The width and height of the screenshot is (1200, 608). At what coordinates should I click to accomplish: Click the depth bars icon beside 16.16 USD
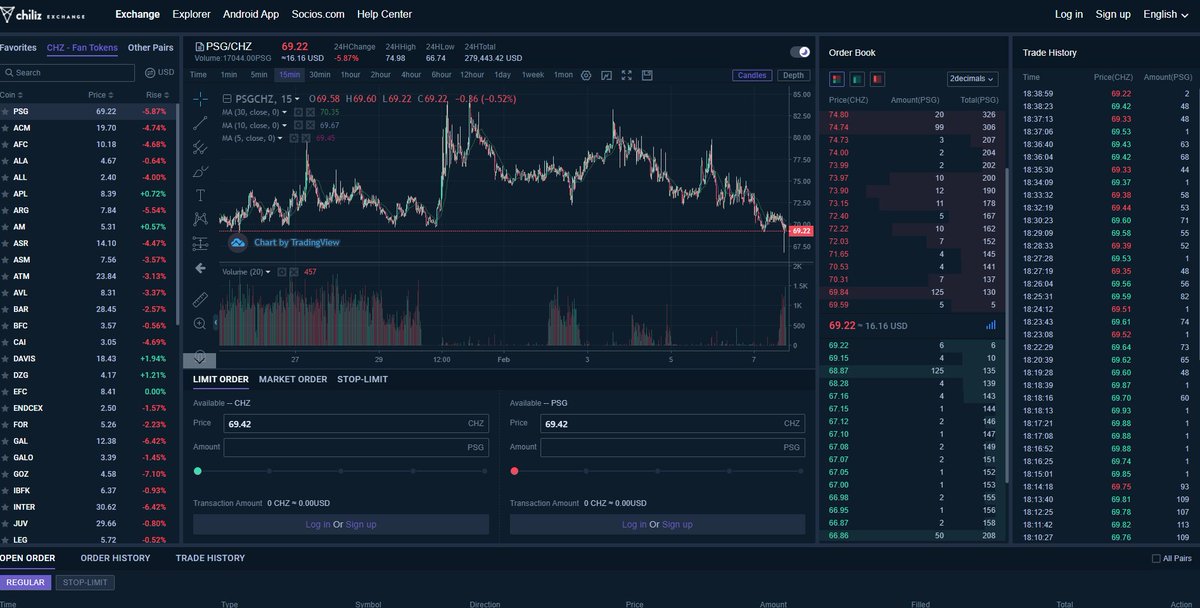[991, 325]
